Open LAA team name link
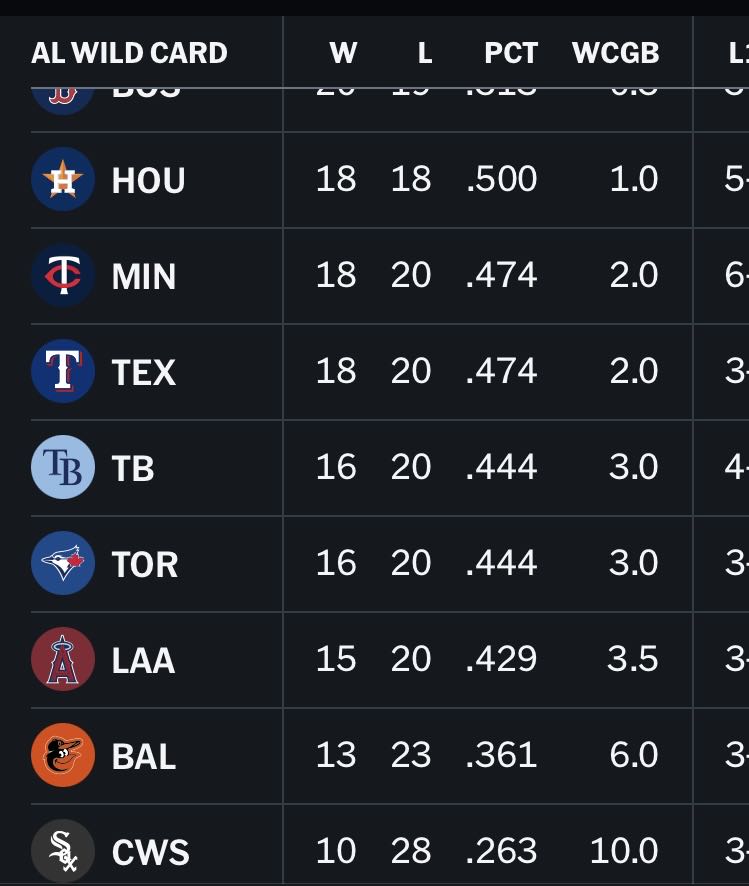Image resolution: width=749 pixels, height=886 pixels. (x=143, y=661)
